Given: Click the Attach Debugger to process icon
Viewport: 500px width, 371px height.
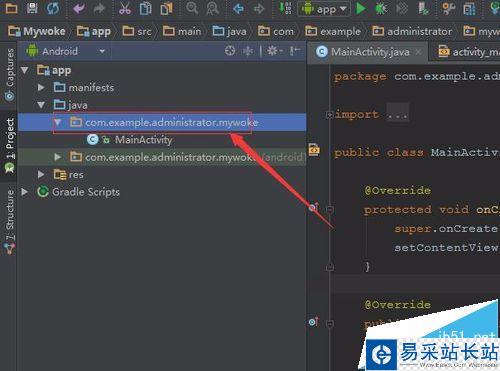Looking at the screenshot, I should point(424,8).
